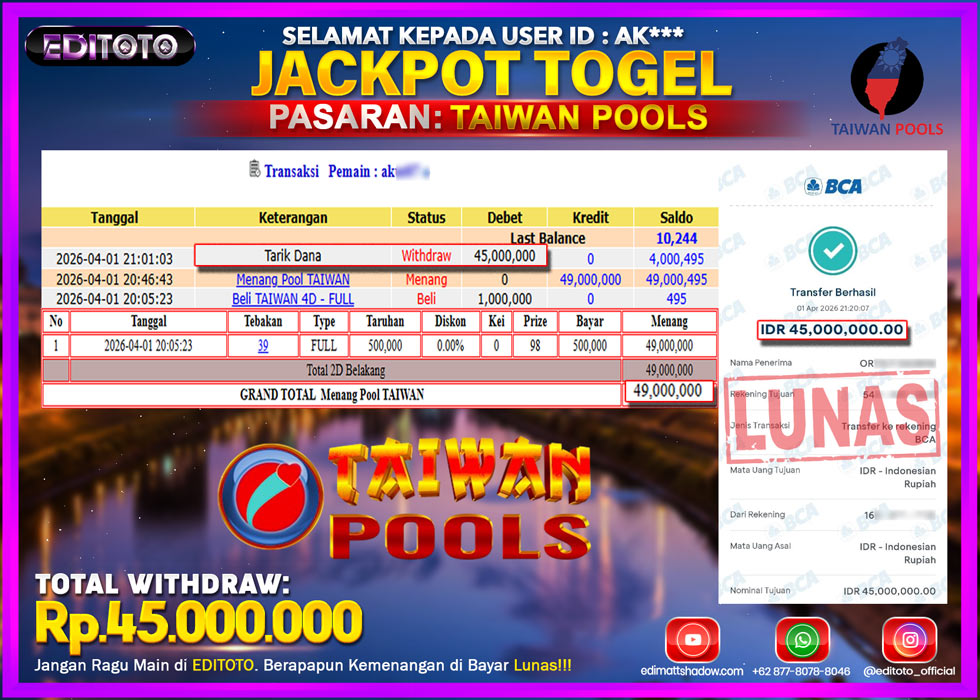Screen dimensions: 980x700
Task: Click the green transfer success checkmark
Action: (832, 251)
